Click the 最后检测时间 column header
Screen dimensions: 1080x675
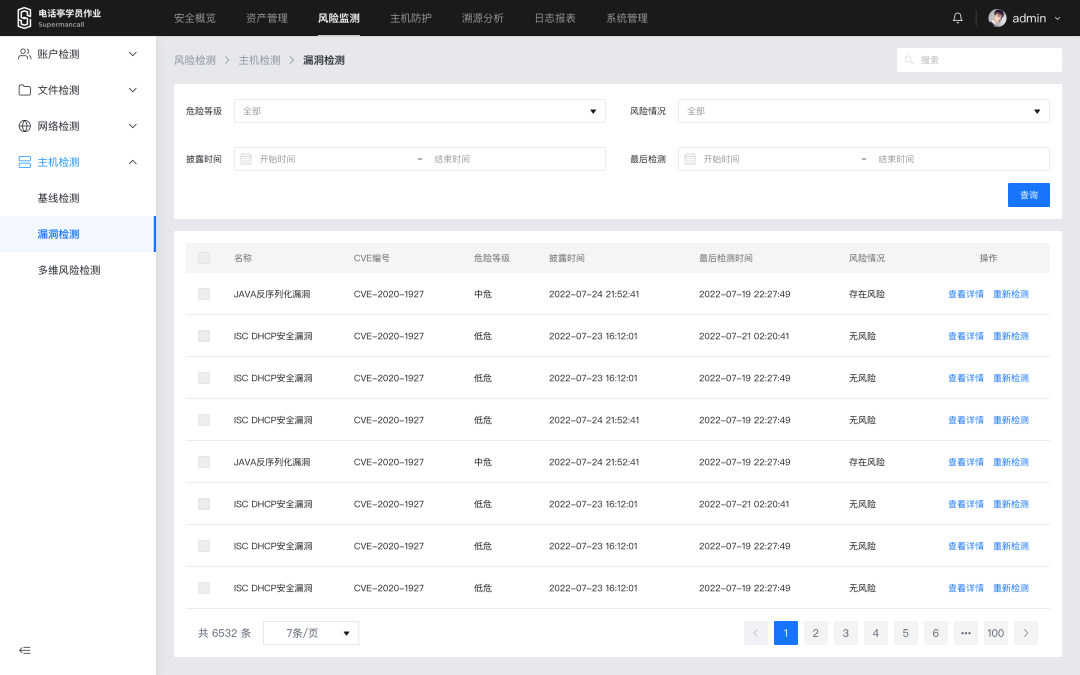725,258
